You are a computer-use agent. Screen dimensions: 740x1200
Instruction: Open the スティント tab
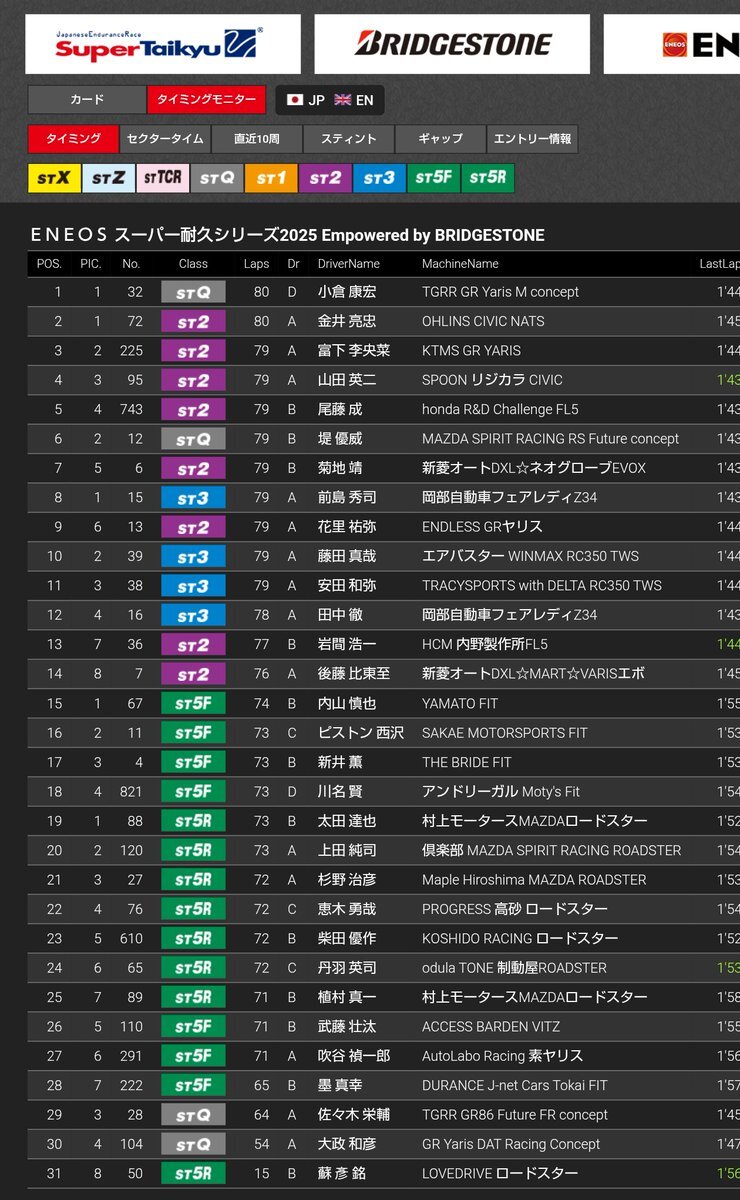tap(349, 139)
